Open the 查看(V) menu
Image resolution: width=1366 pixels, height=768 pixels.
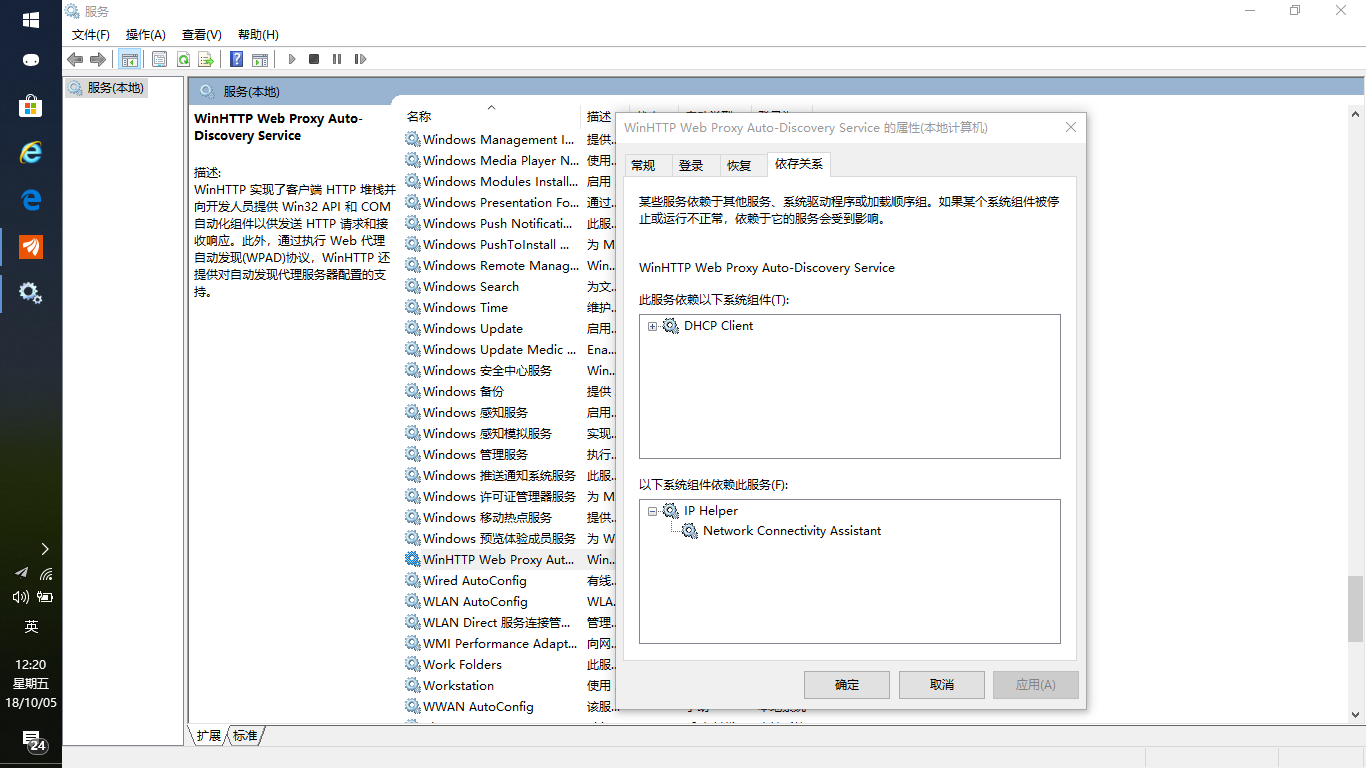click(x=202, y=35)
